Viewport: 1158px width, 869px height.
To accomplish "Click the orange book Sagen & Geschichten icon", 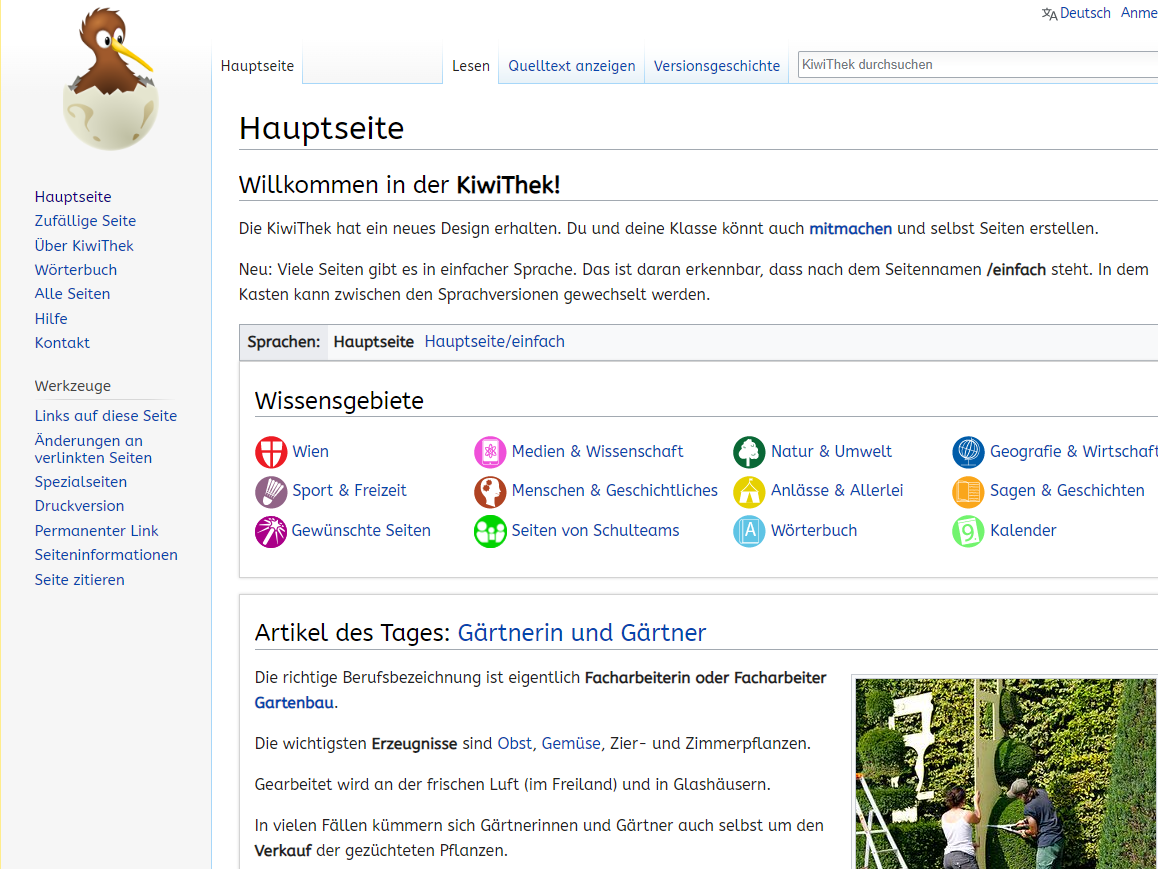I will click(x=968, y=491).
